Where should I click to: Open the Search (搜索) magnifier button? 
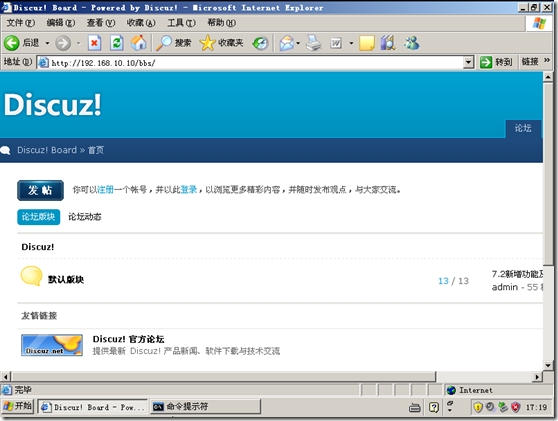(174, 43)
